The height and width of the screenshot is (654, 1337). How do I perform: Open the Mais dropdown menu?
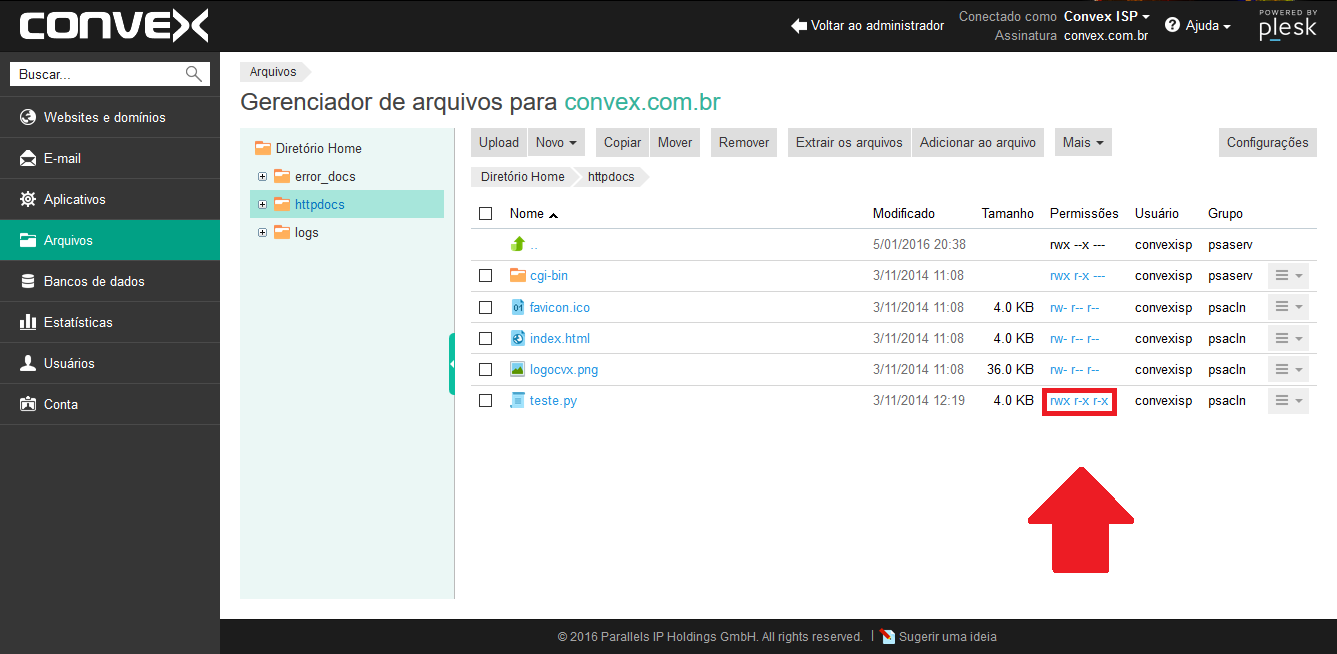coord(1083,142)
